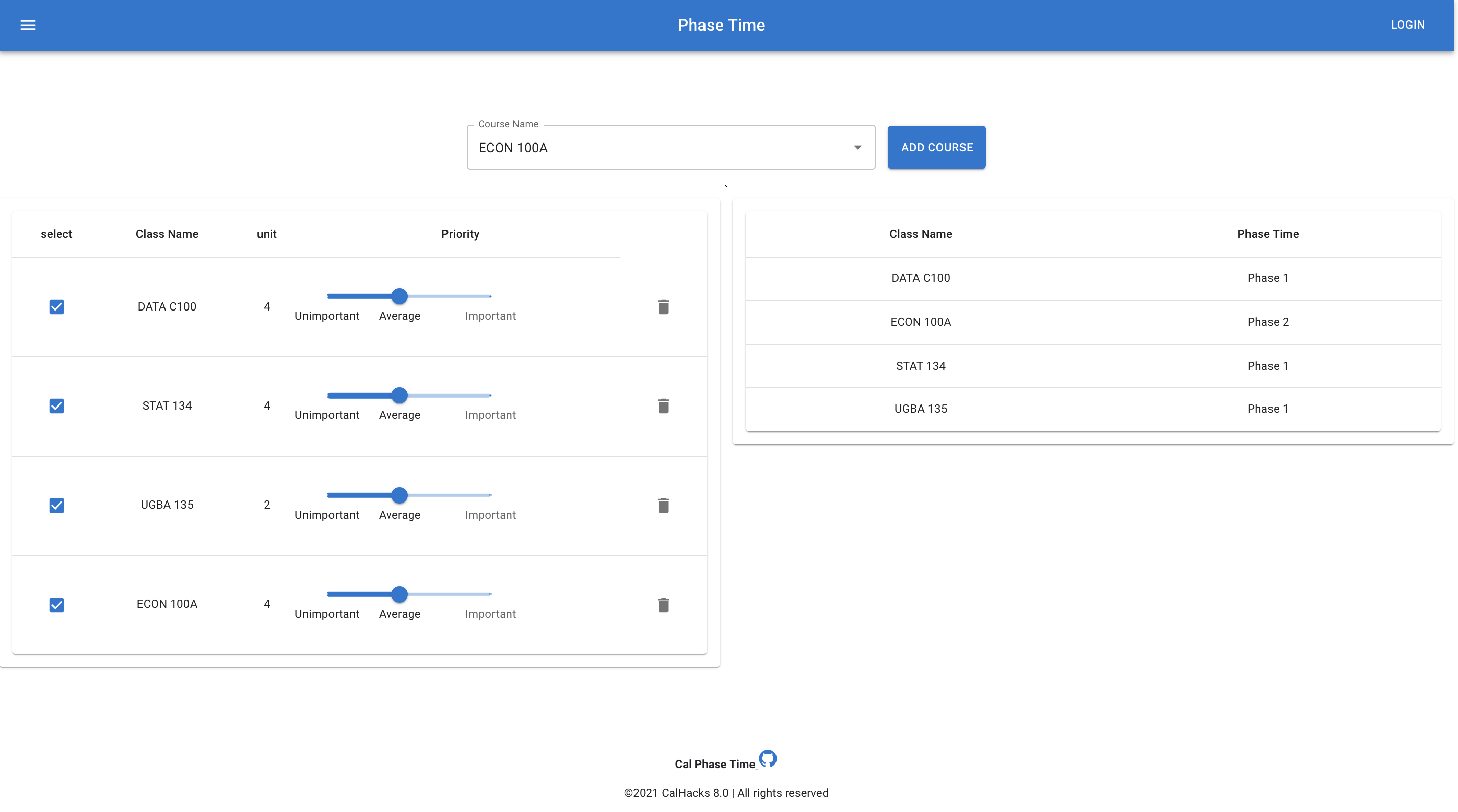
Task: Deselect the UGBA 135 checkbox
Action: [57, 505]
